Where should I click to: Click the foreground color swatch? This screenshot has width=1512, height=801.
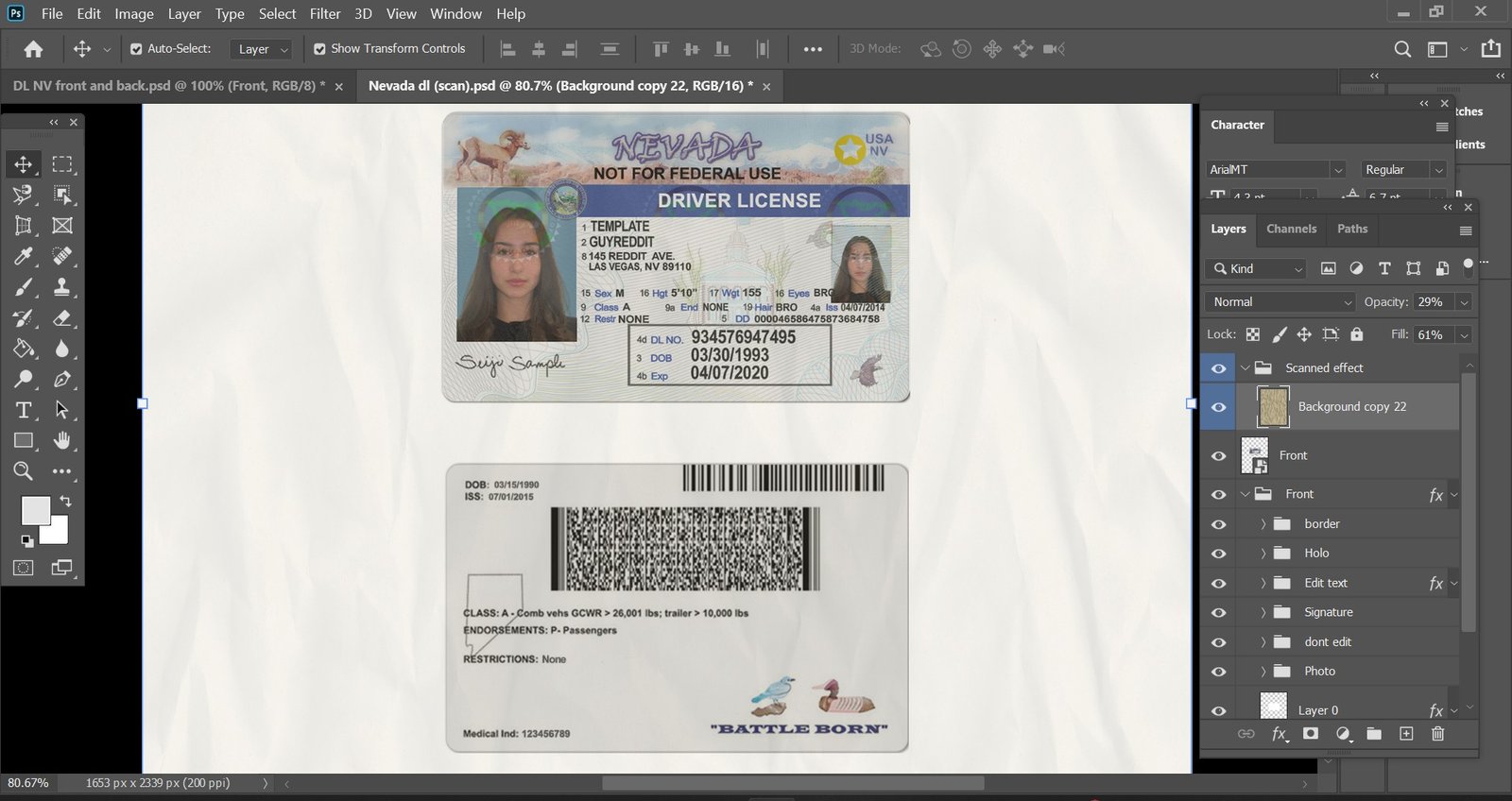(35, 511)
